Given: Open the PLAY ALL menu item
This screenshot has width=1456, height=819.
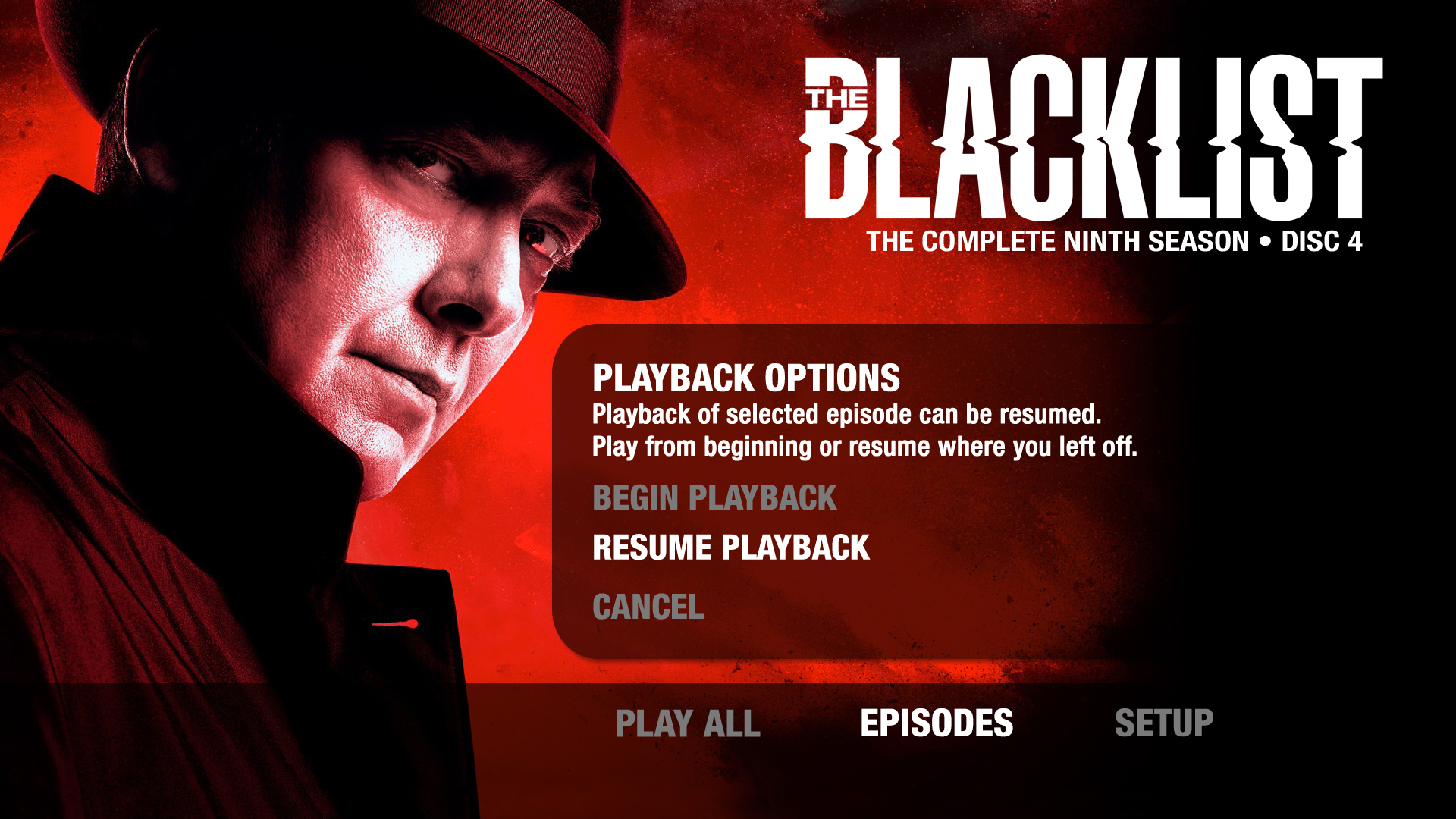Looking at the screenshot, I should 688,723.
